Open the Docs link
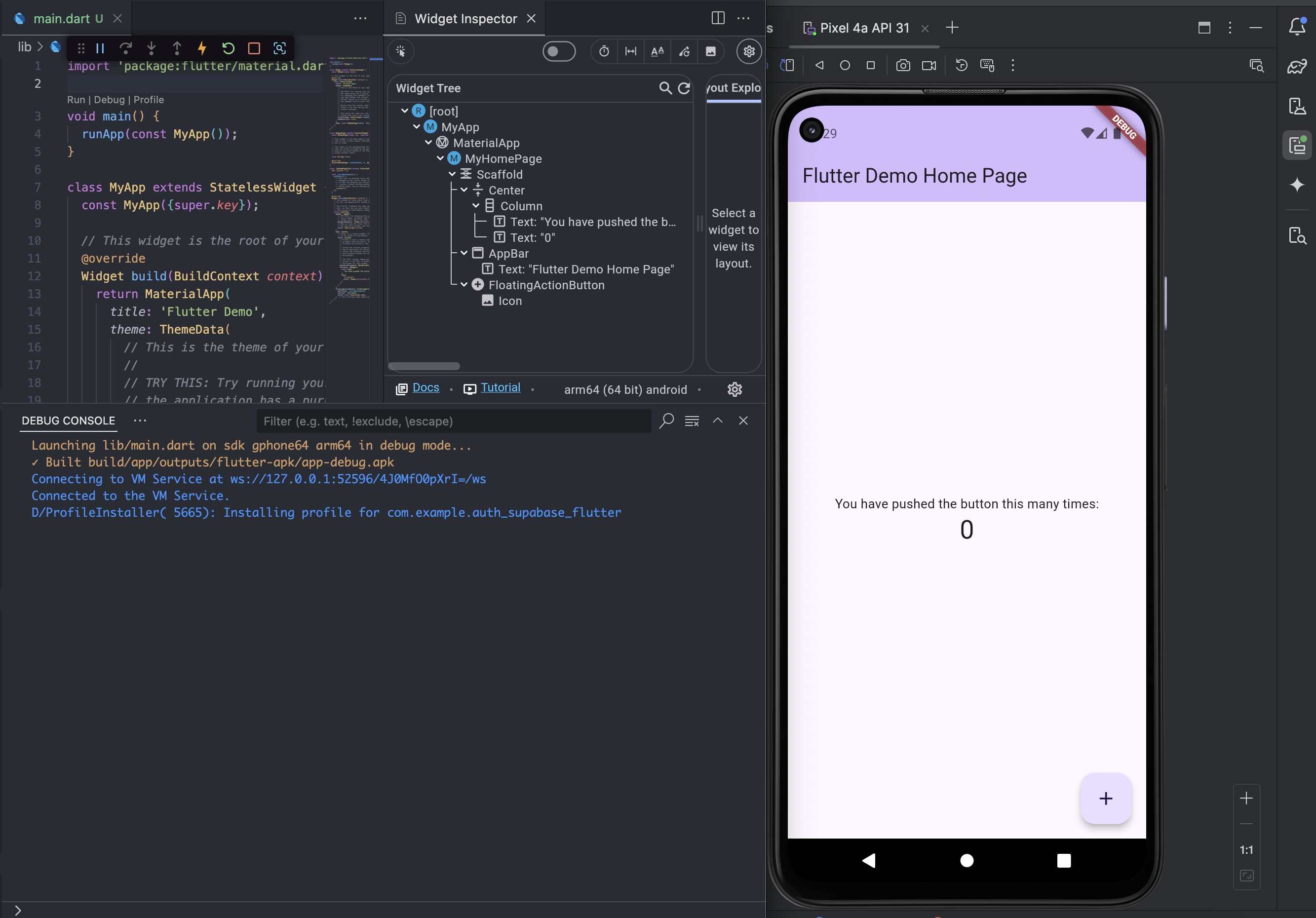Screen dimensions: 1316x918 tap(426, 388)
